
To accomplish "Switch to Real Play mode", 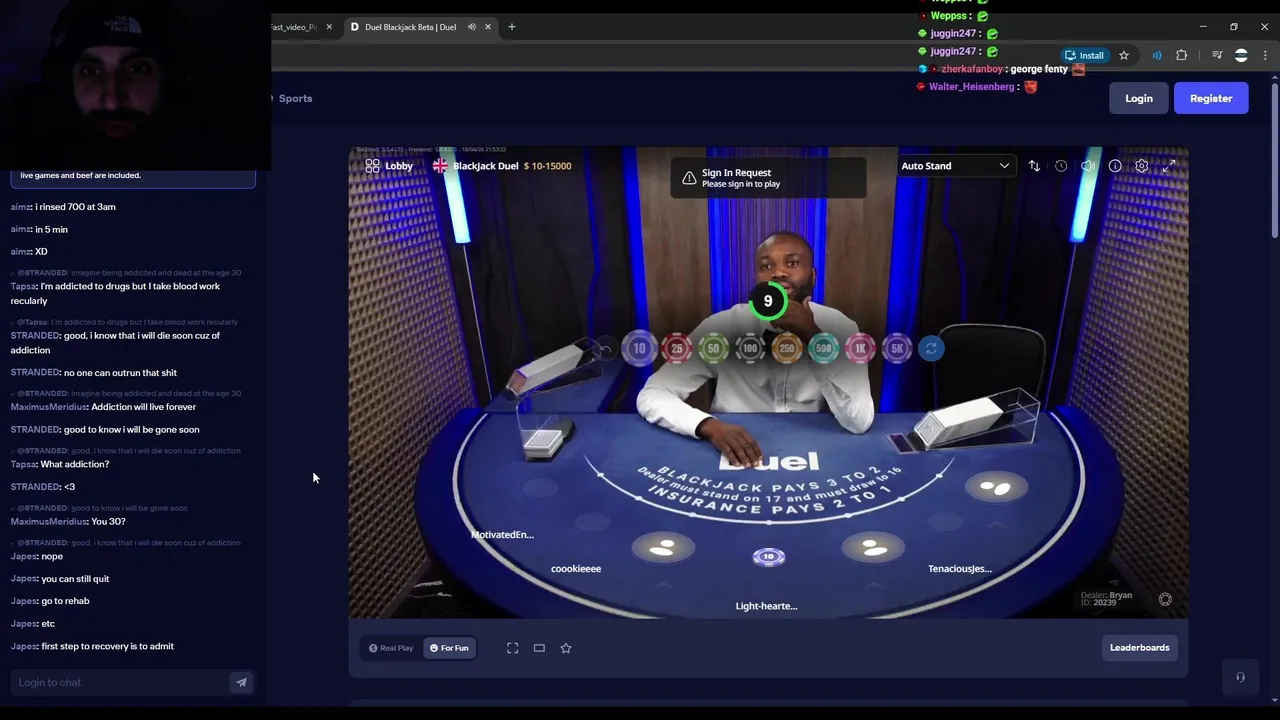I will [391, 648].
